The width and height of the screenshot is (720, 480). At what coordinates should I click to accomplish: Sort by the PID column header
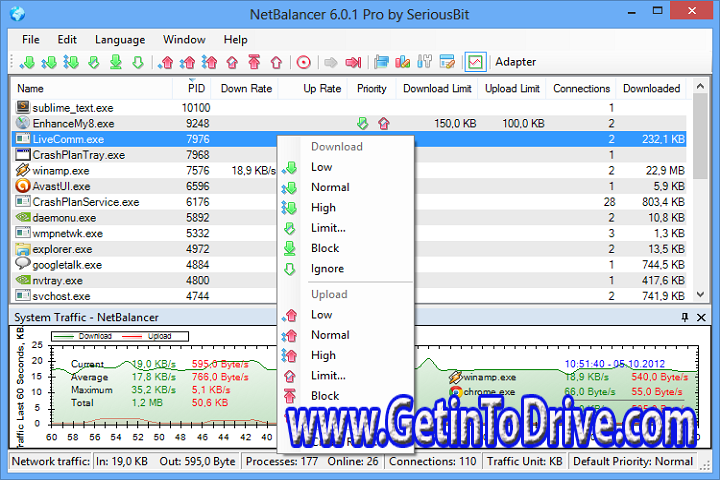(x=193, y=89)
